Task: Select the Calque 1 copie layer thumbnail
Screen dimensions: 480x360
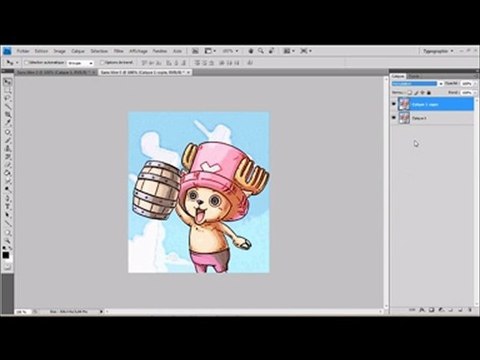Action: pyautogui.click(x=404, y=104)
